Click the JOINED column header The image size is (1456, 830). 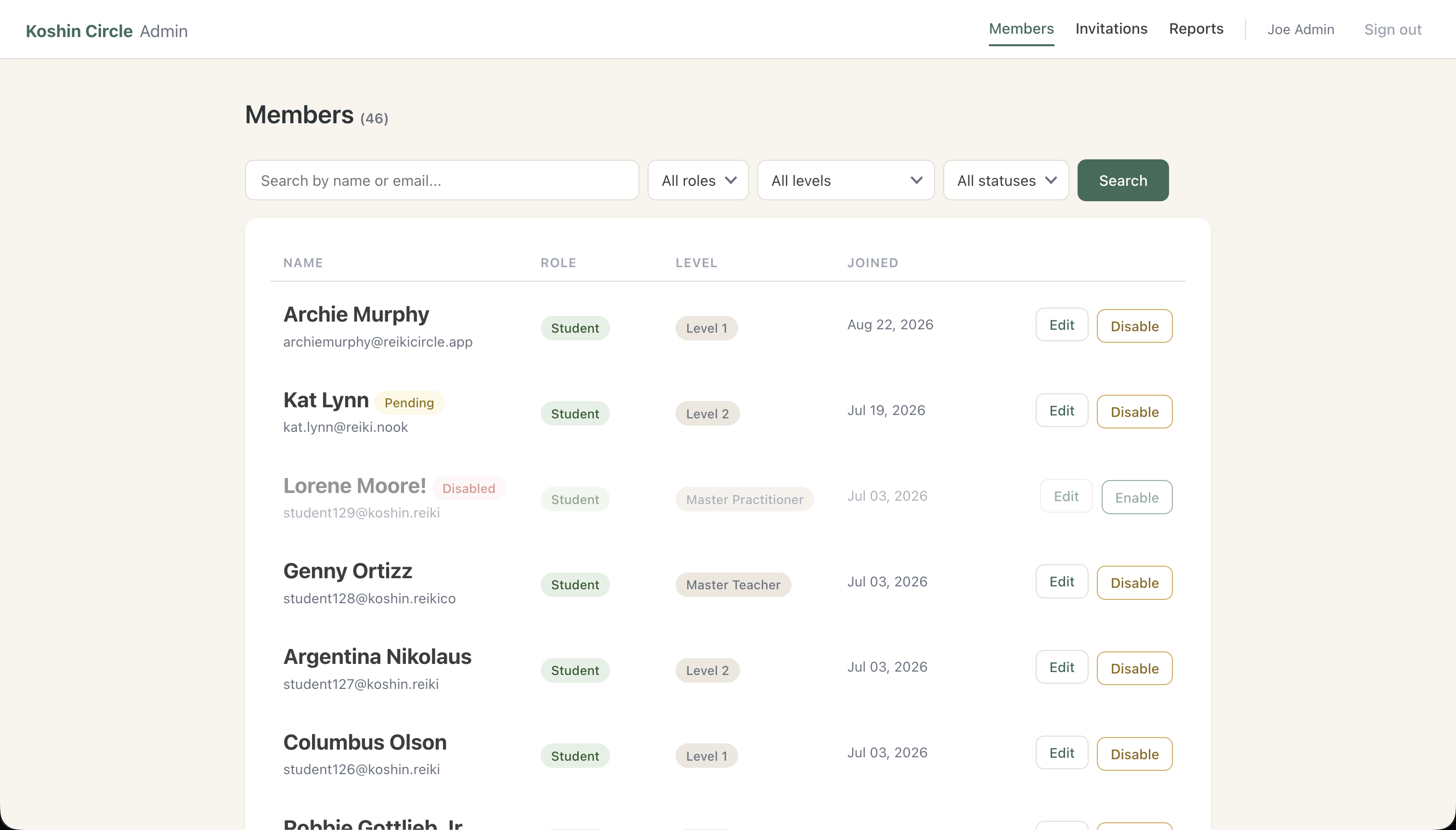pos(872,263)
